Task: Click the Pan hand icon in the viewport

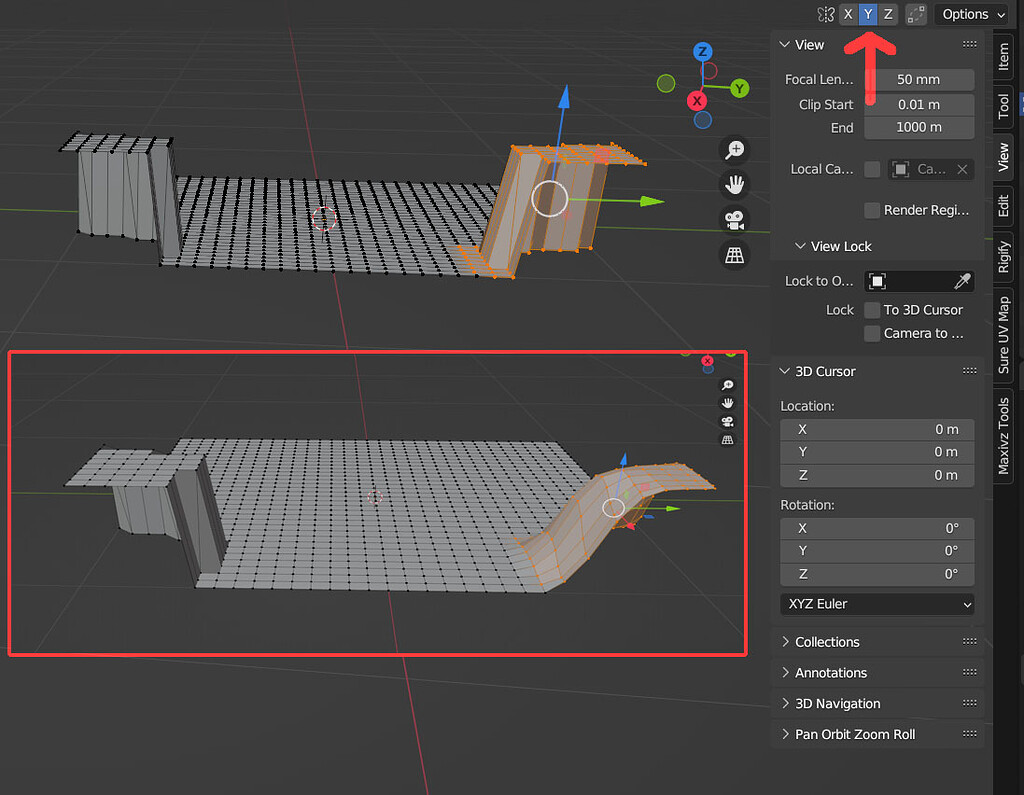Action: click(734, 184)
